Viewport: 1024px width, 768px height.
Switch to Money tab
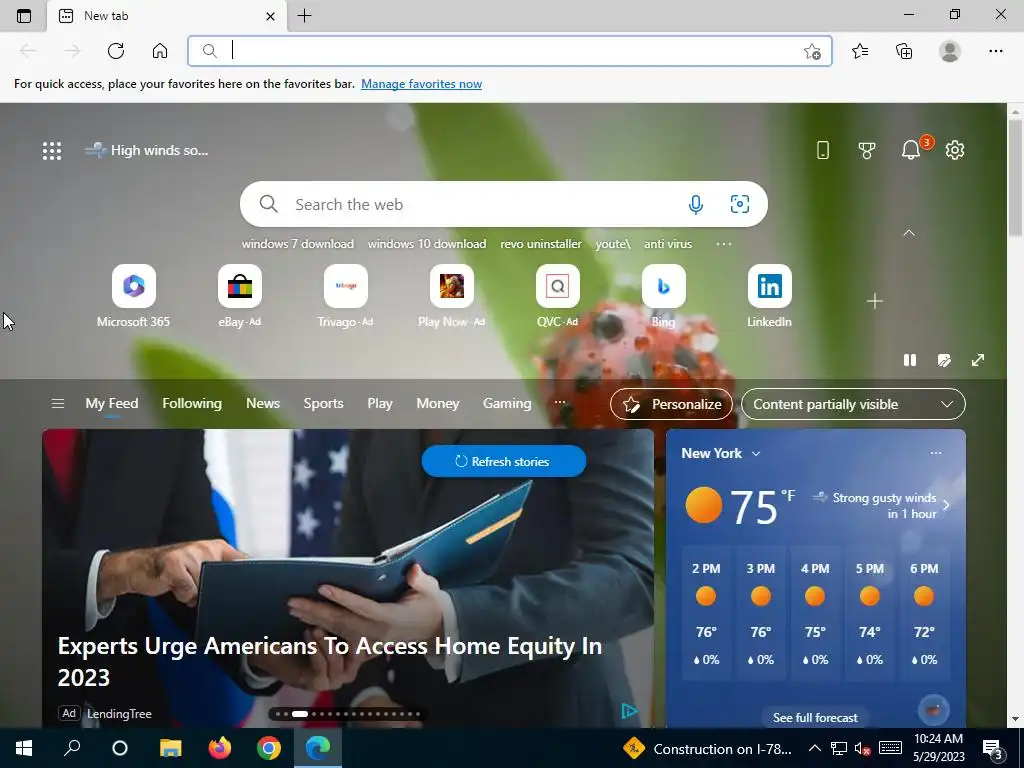point(438,404)
